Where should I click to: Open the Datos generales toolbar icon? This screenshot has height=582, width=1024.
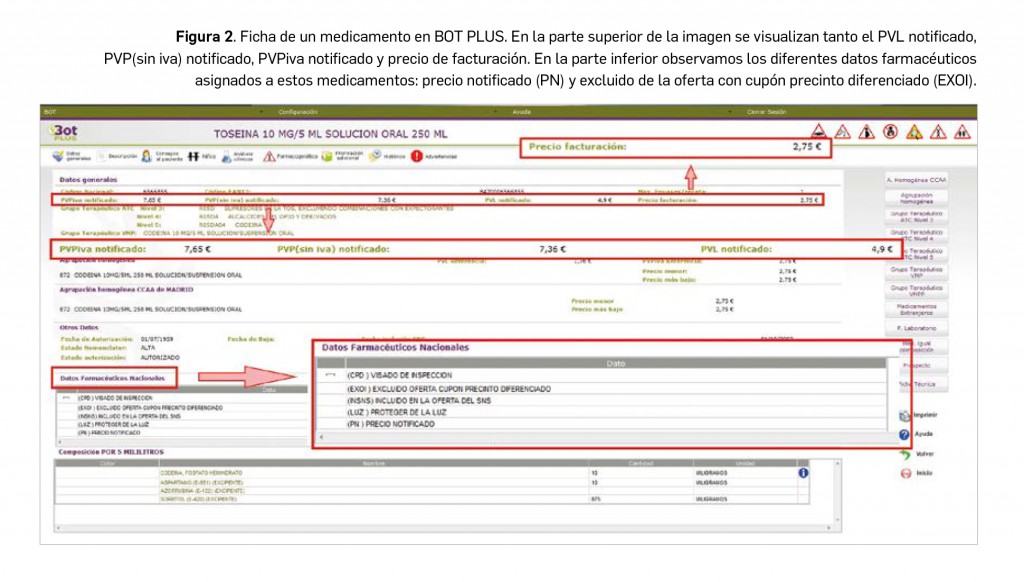[59, 156]
